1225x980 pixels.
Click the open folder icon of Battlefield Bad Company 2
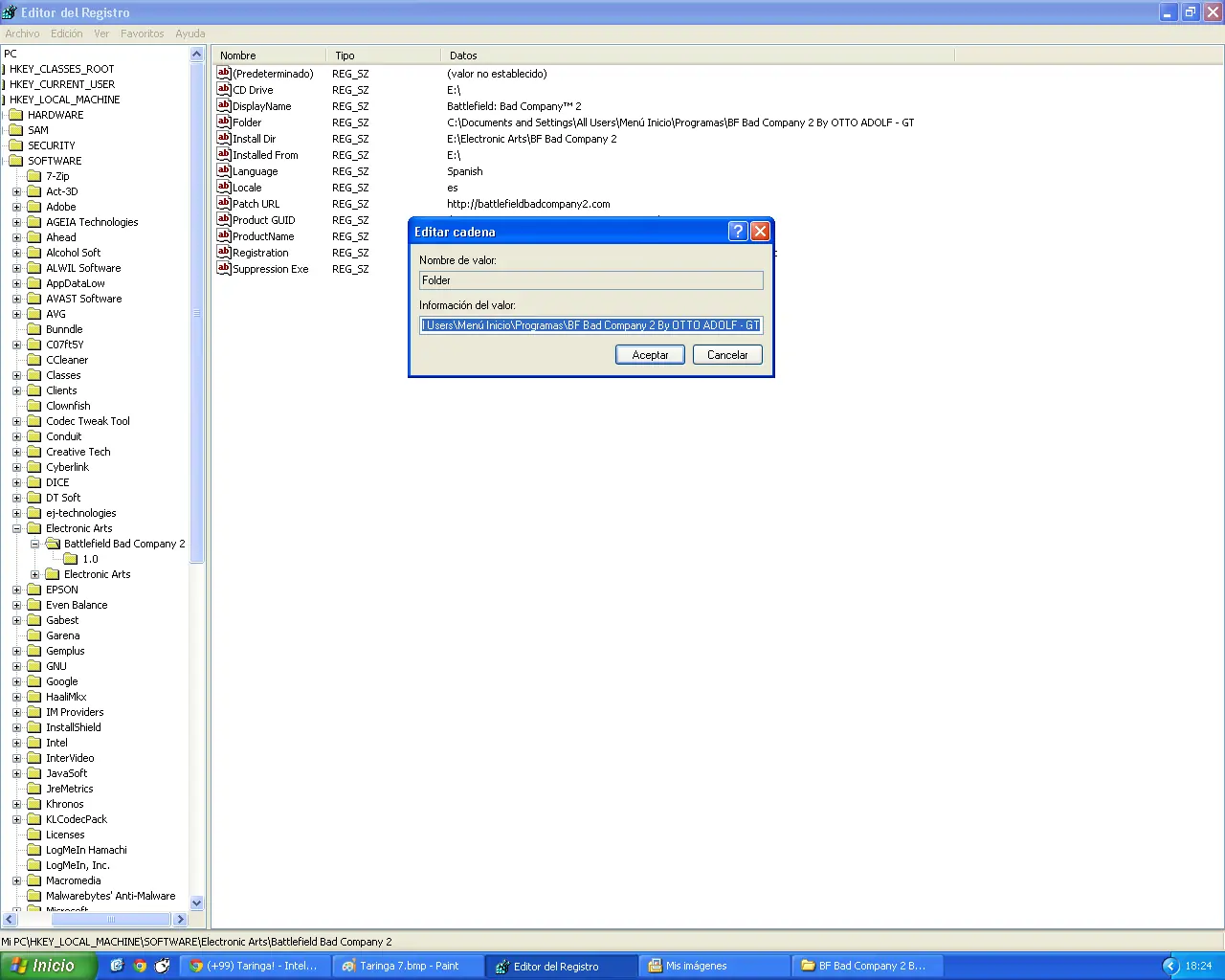pyautogui.click(x=53, y=544)
